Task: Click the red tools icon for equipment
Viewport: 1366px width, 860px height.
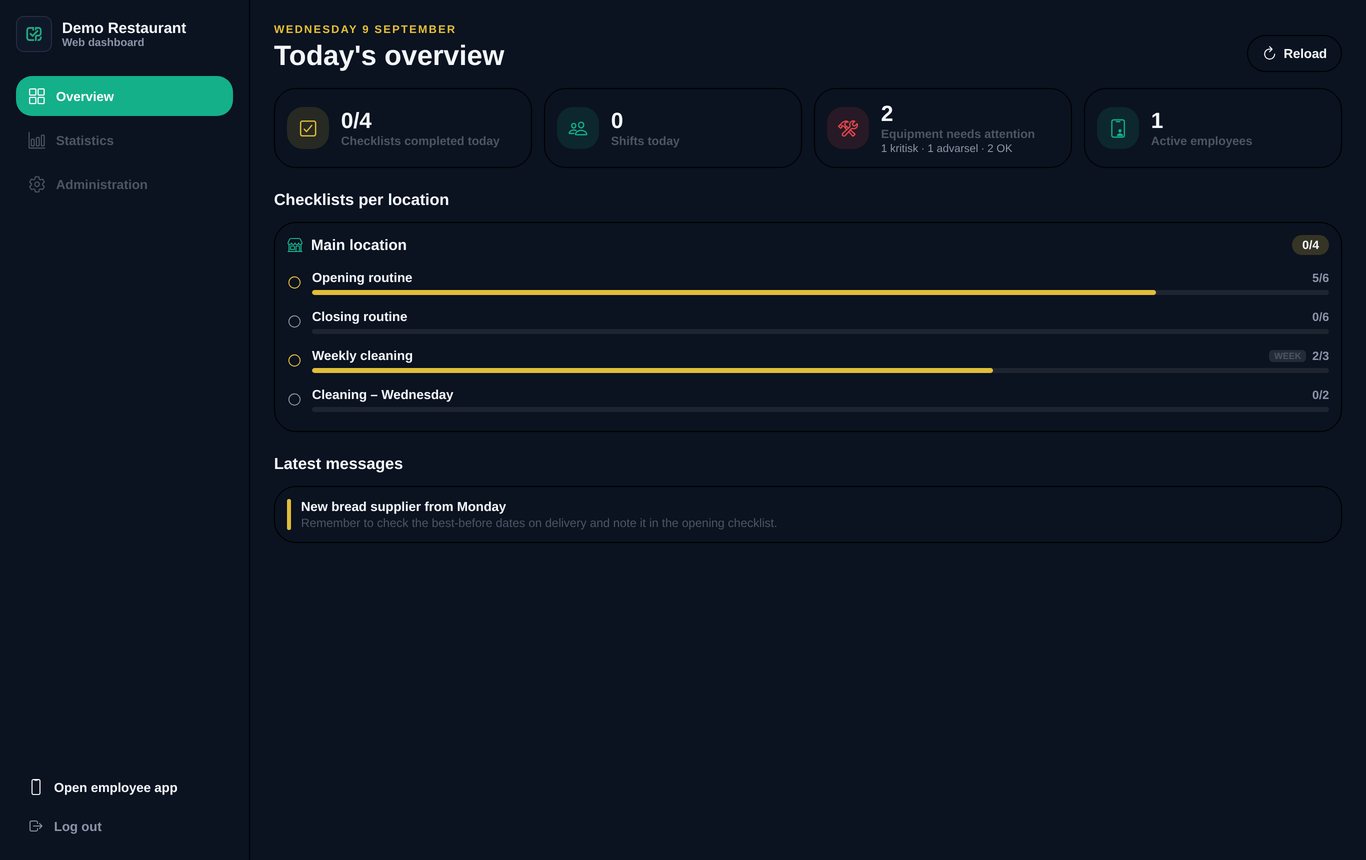Action: point(848,128)
